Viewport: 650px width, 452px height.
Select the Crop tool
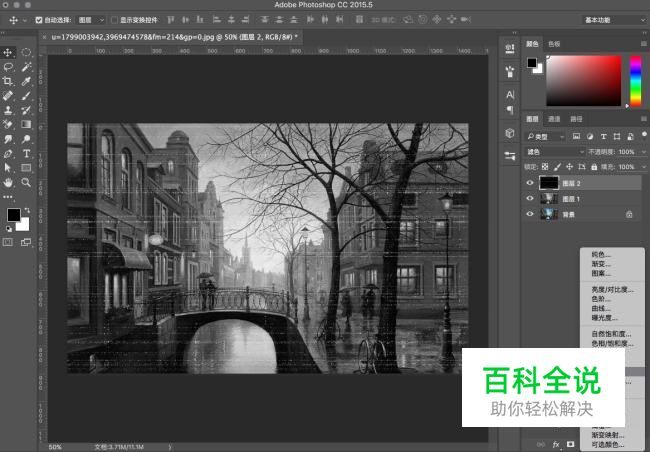pyautogui.click(x=7, y=81)
